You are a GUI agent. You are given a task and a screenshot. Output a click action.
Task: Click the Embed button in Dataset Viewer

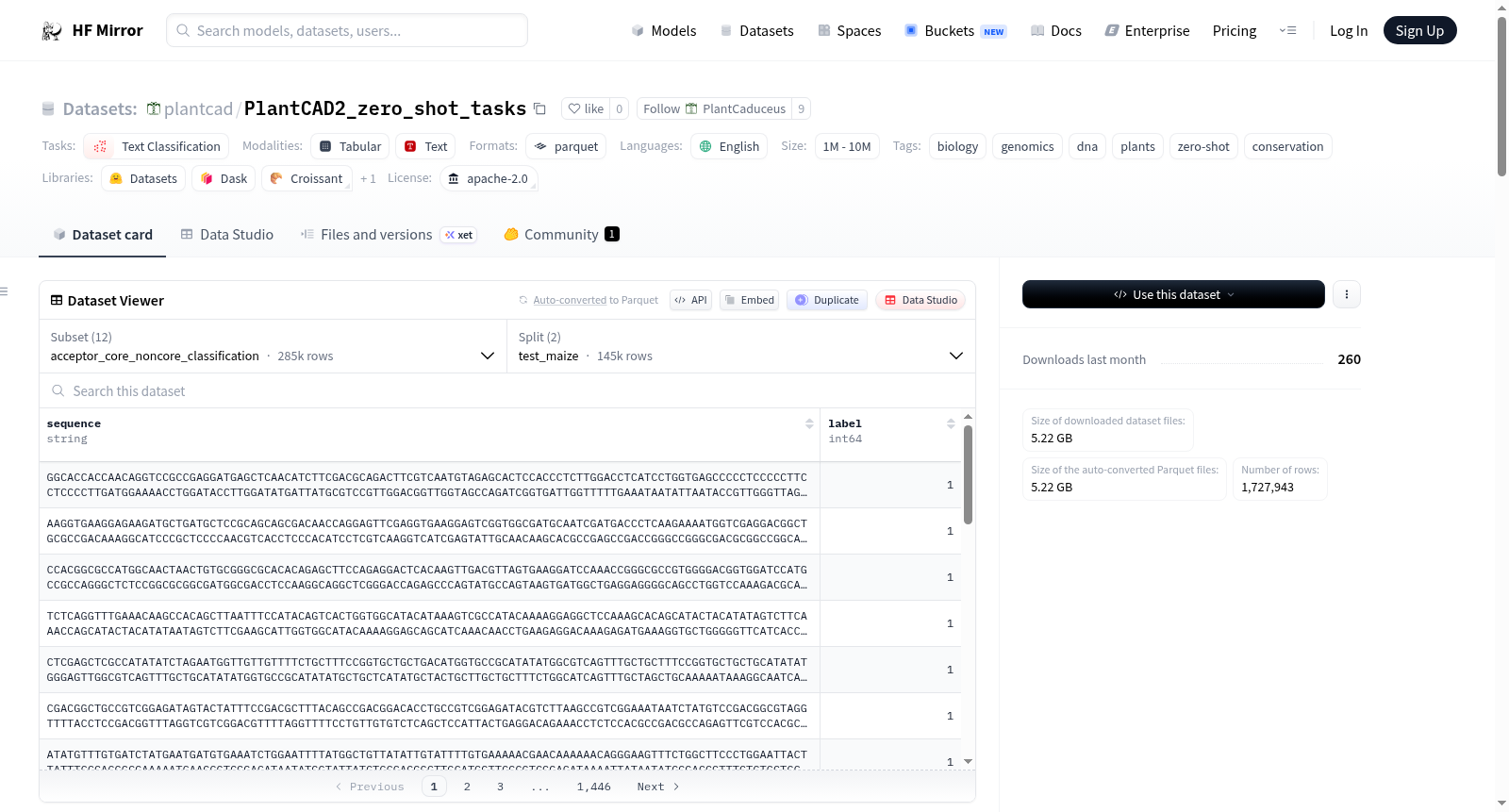[749, 300]
